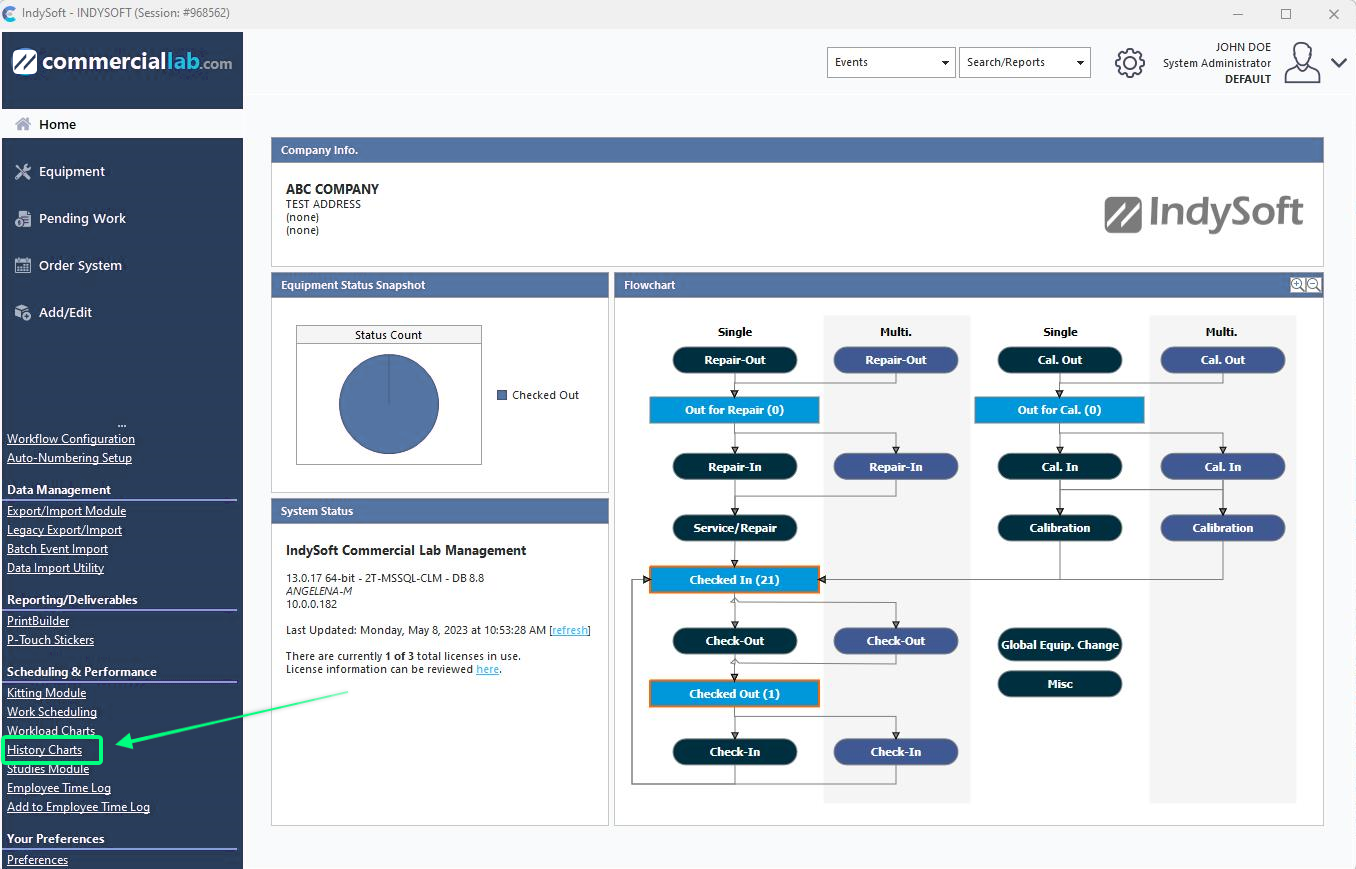The height and width of the screenshot is (869, 1356).
Task: Go to Home in sidebar
Action: coord(122,124)
